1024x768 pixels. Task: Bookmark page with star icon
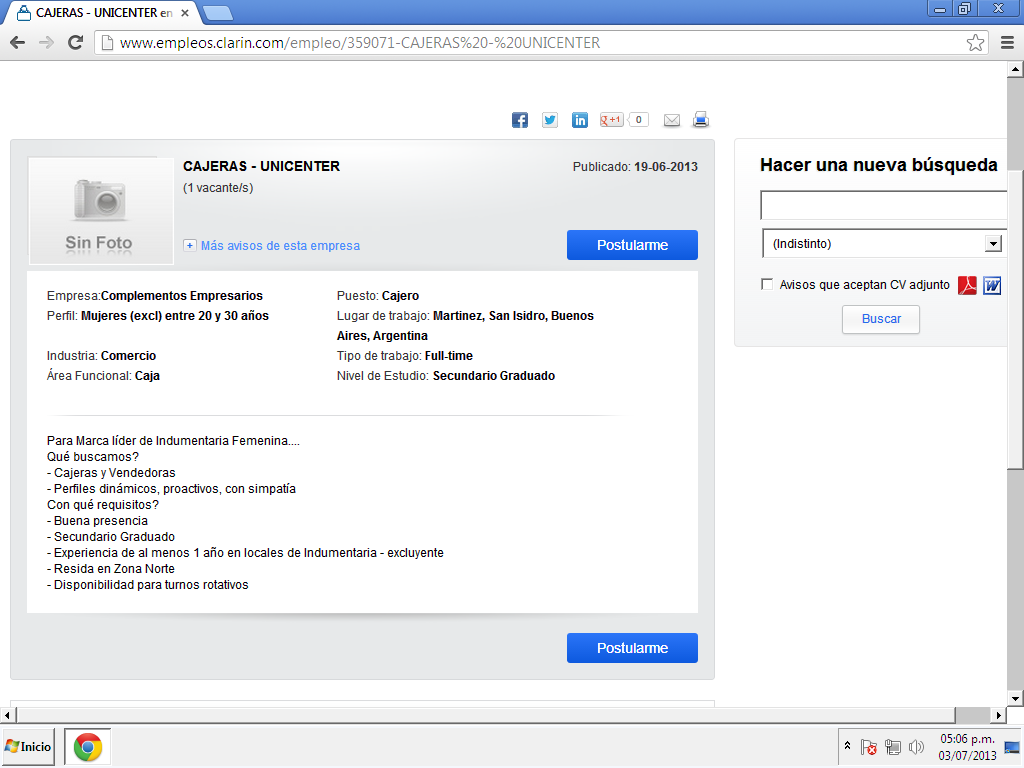(976, 42)
